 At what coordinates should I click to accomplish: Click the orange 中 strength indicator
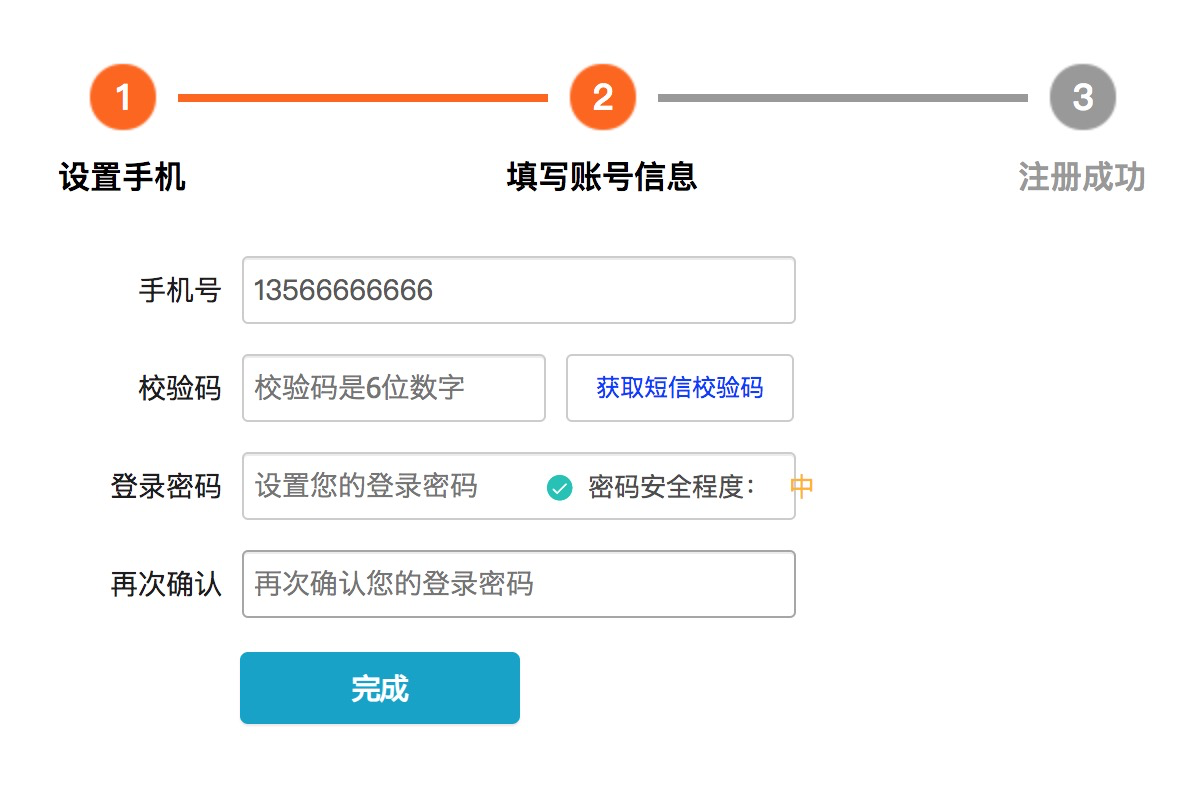(x=802, y=487)
